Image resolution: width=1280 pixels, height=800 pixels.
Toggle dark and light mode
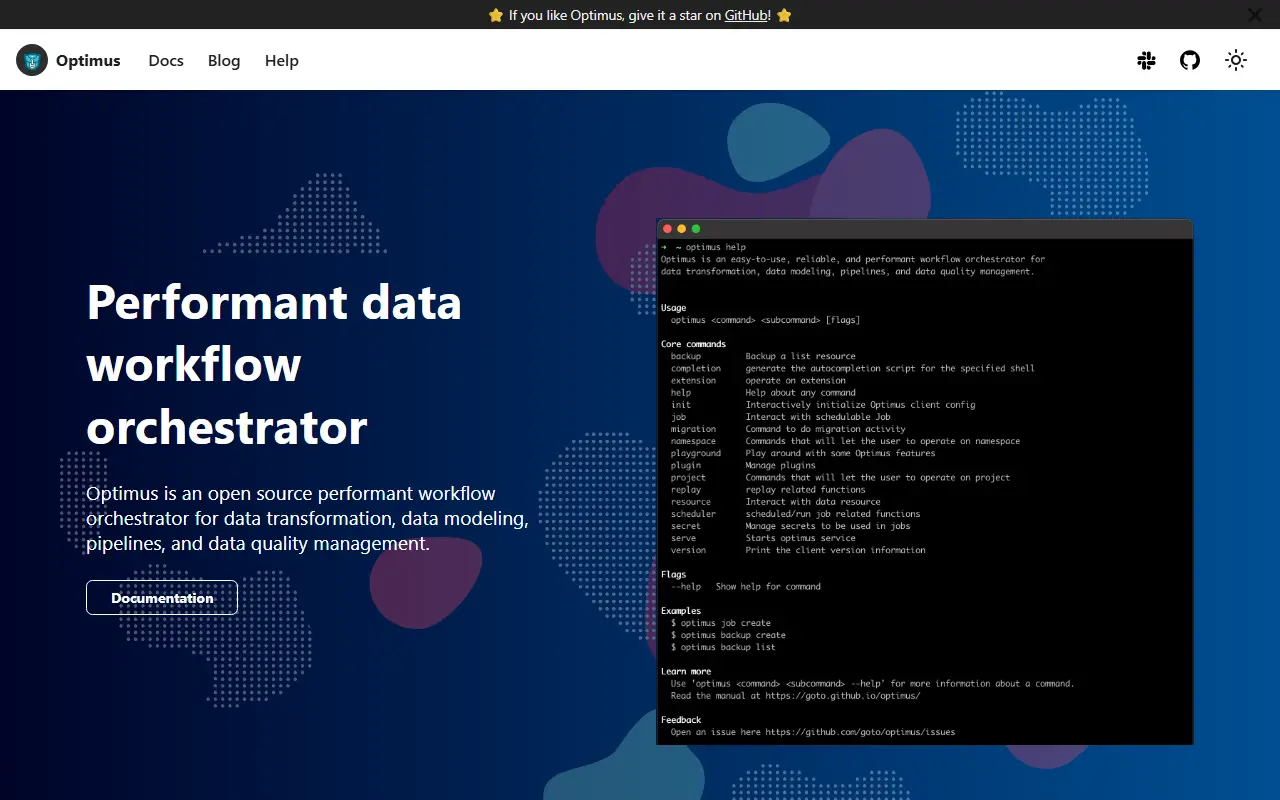1236,60
